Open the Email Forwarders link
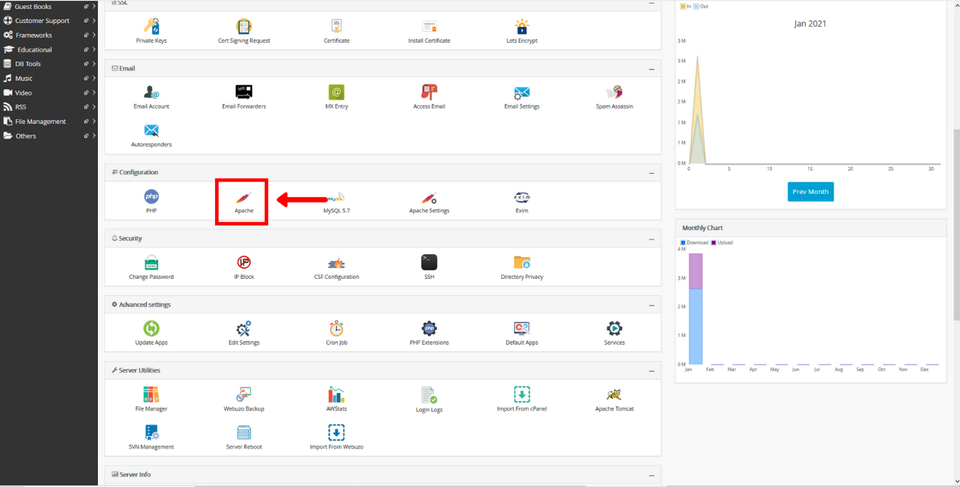 (x=244, y=93)
